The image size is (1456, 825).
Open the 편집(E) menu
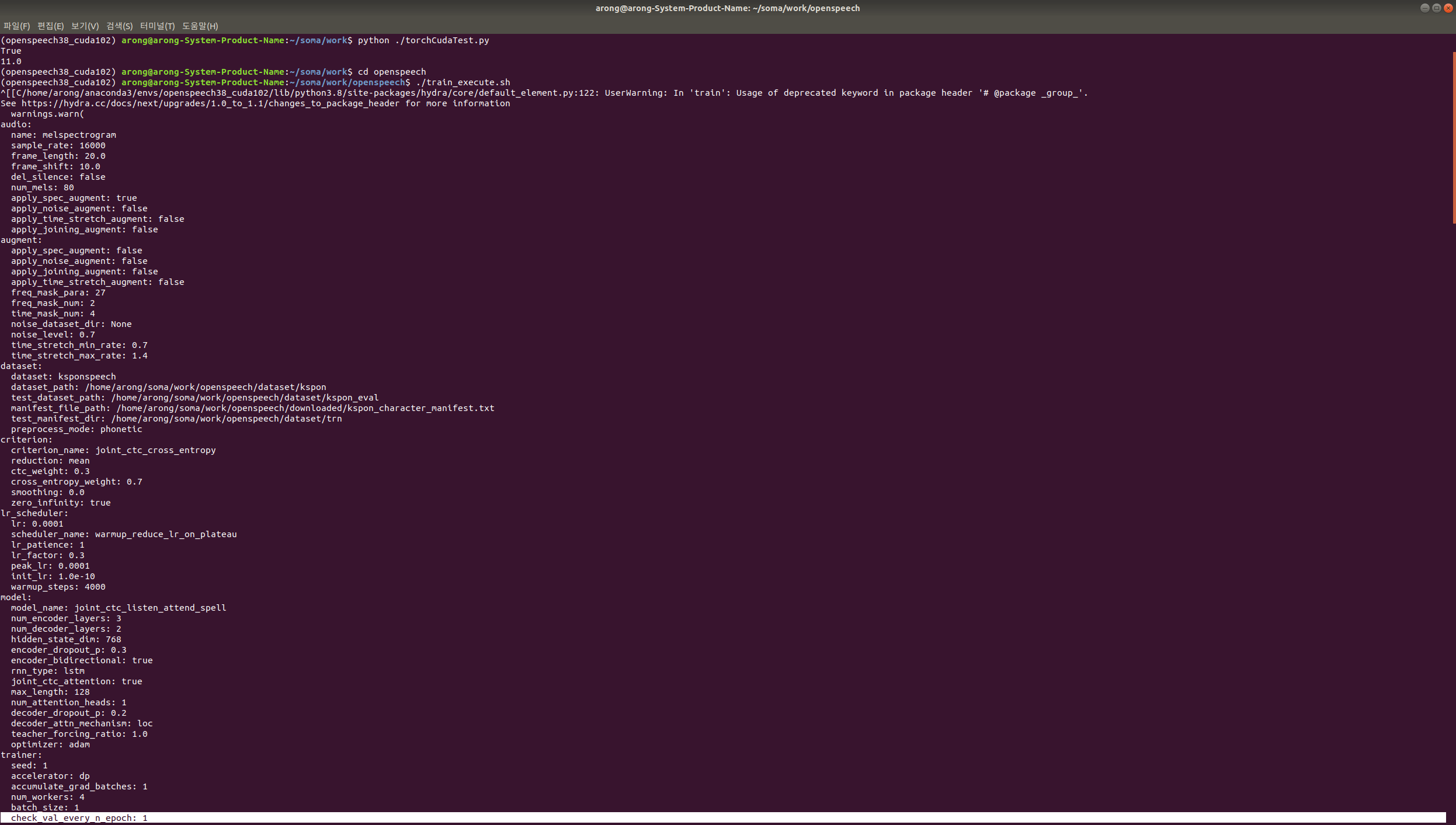click(50, 26)
